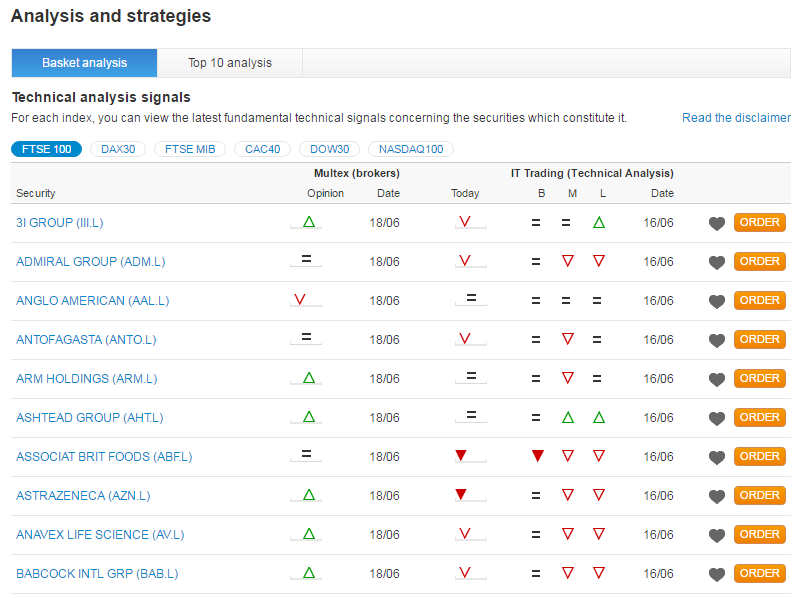
Task: Click ASHTEAD GROUP green L signal triangle
Action: 599,417
